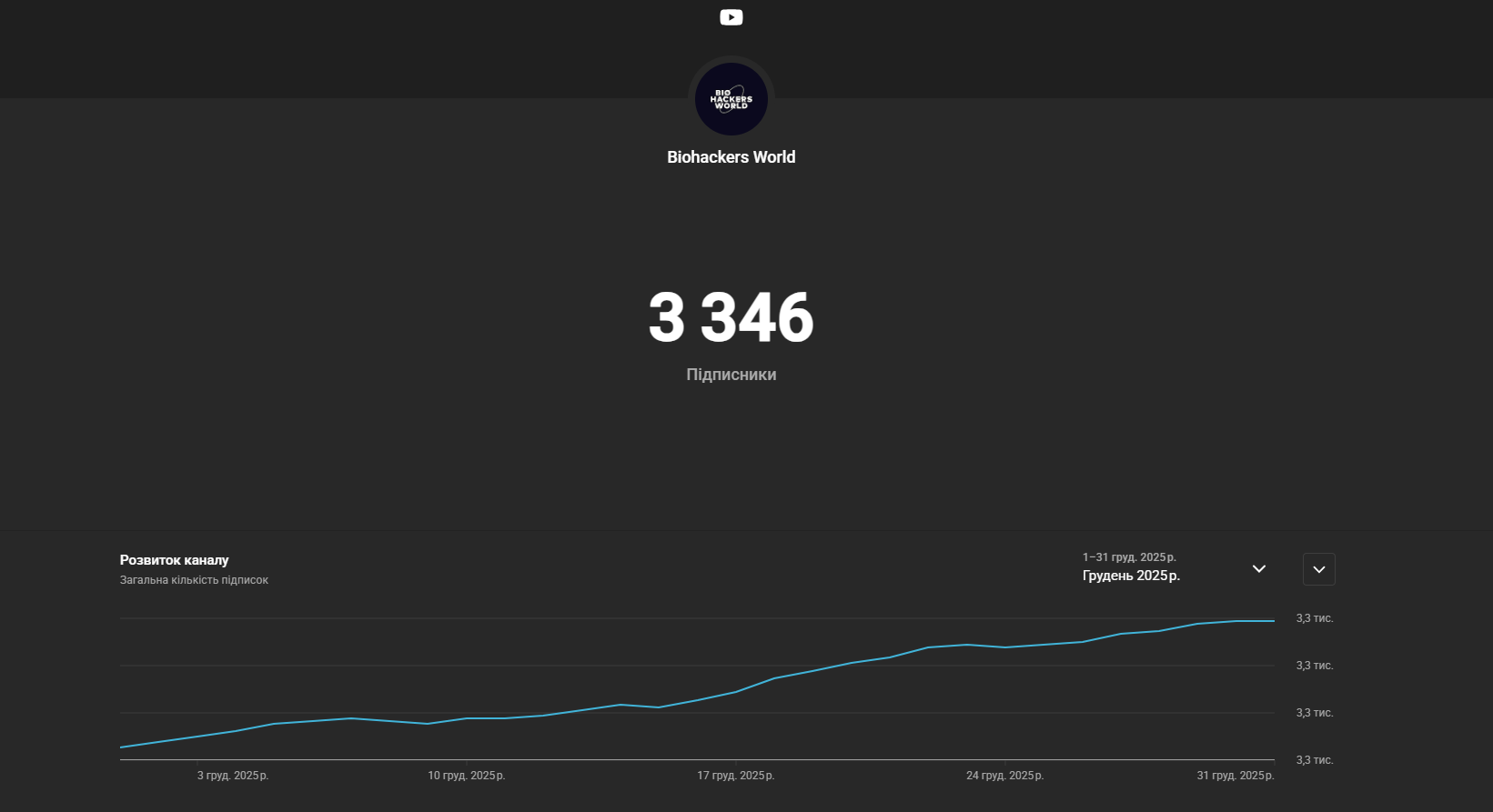Click the bottom 3,3 тис. axis value
Viewport: 1493px width, 812px height.
1315,760
